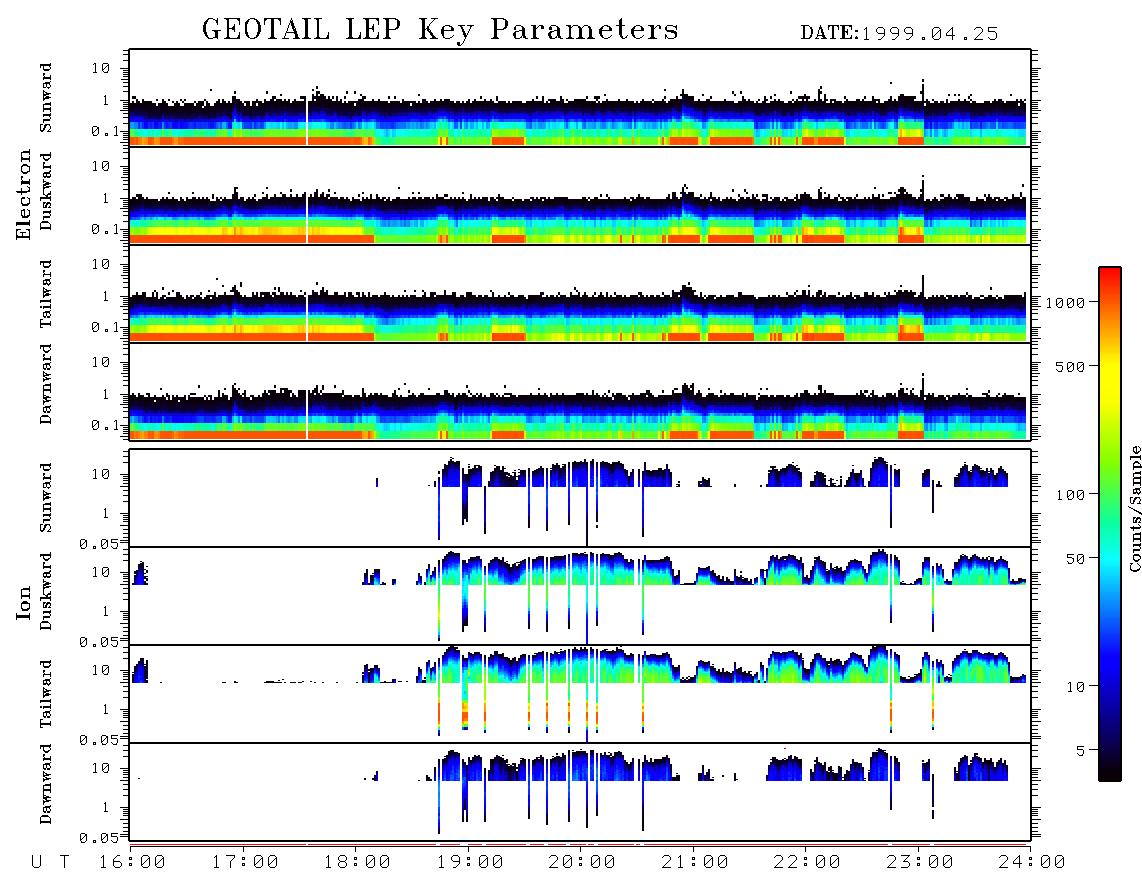This screenshot has height=880, width=1142.
Task: Select the "24:00" time tick
Action: pos(1033,862)
